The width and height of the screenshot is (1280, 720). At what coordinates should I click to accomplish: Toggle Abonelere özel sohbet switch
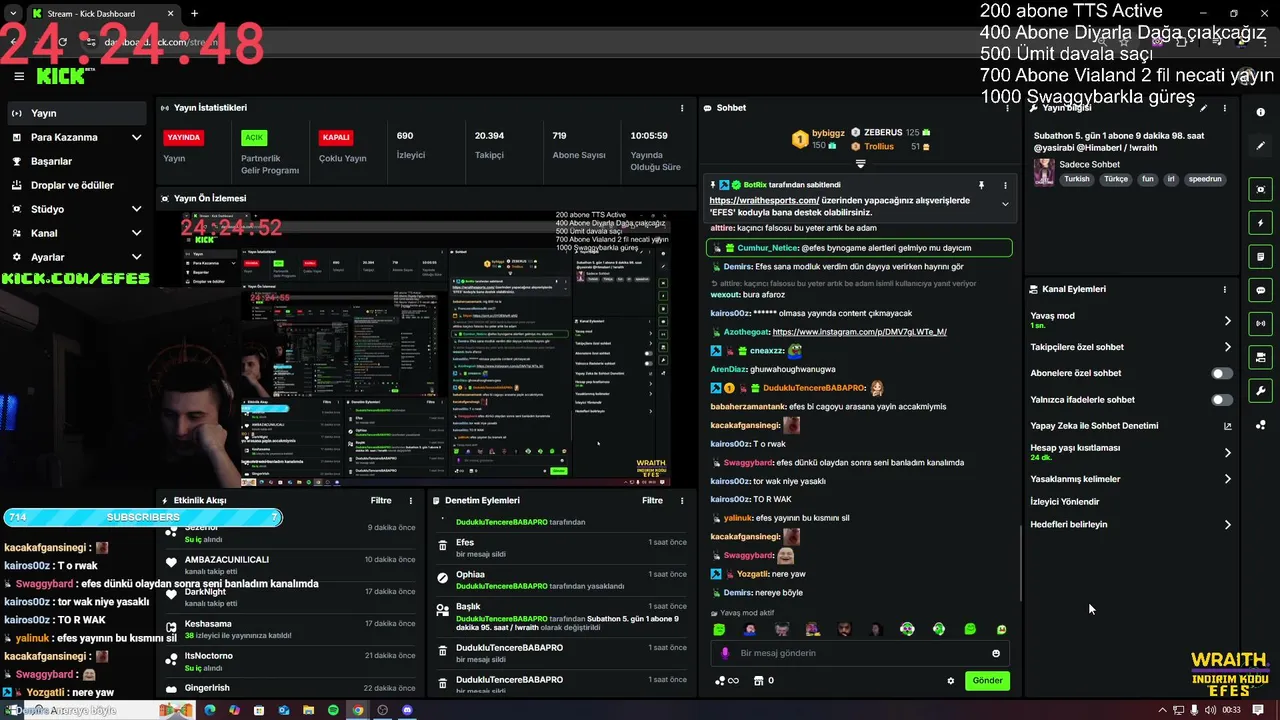click(1222, 373)
